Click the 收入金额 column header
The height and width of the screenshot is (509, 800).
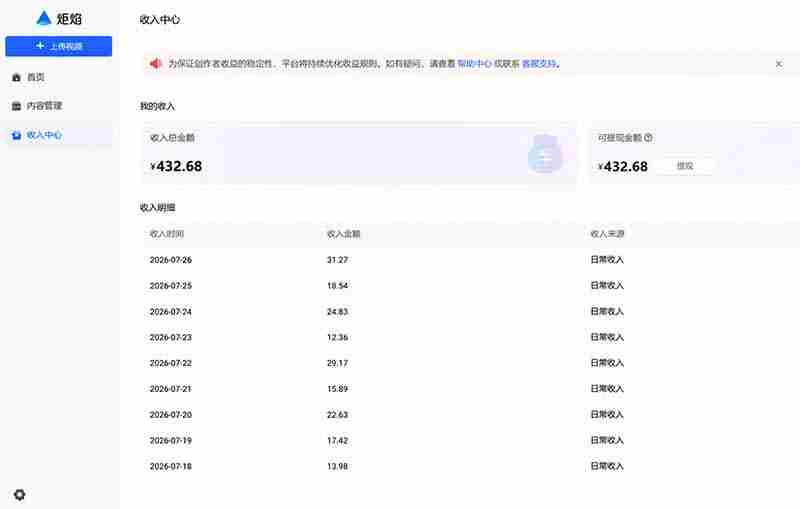coord(343,234)
